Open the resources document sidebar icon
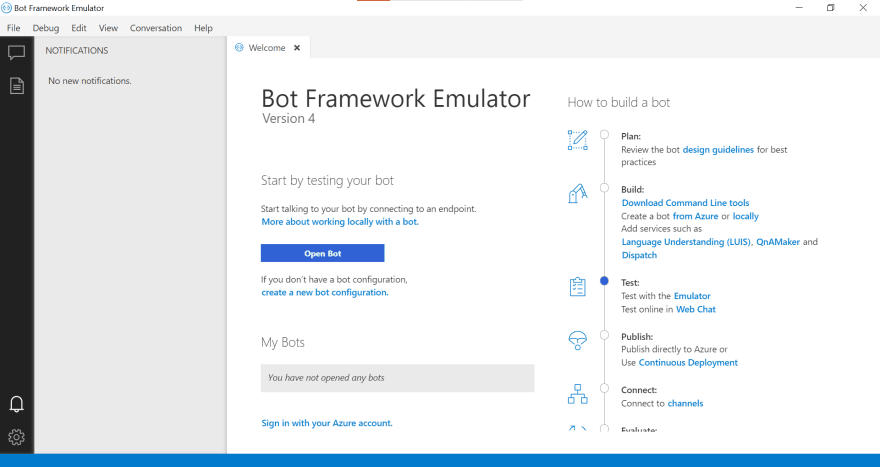 pos(17,86)
